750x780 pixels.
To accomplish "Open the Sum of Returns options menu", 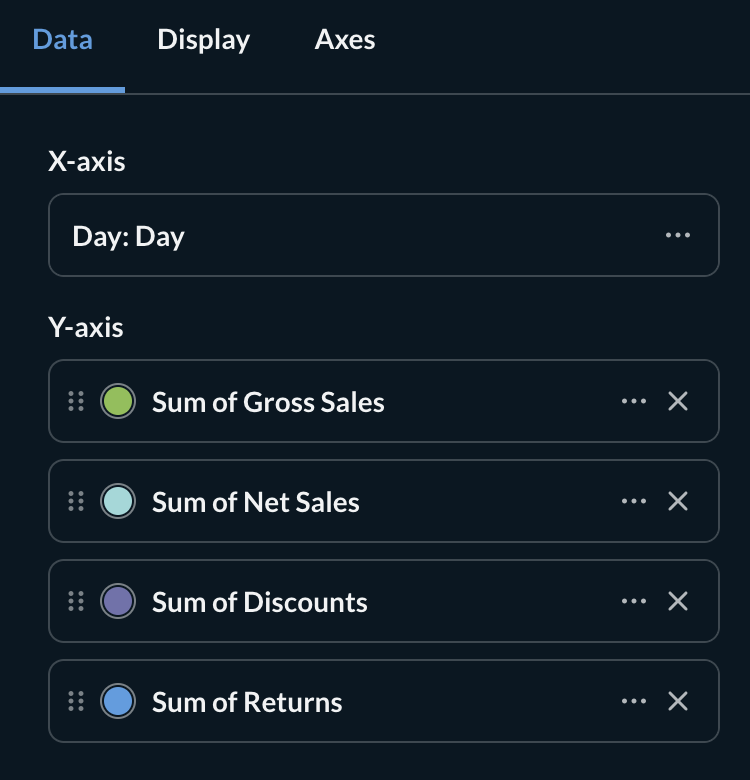I will click(634, 701).
